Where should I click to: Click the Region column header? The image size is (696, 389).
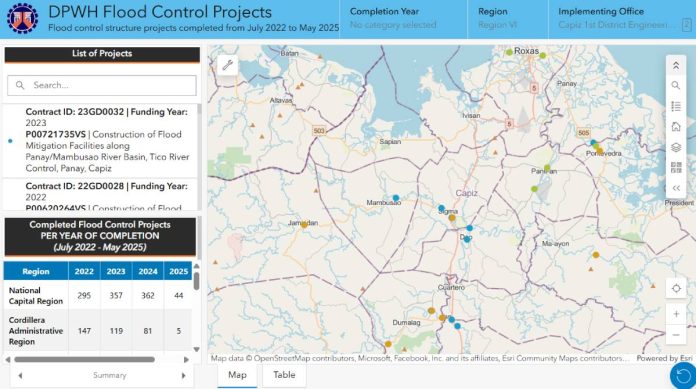coord(36,271)
